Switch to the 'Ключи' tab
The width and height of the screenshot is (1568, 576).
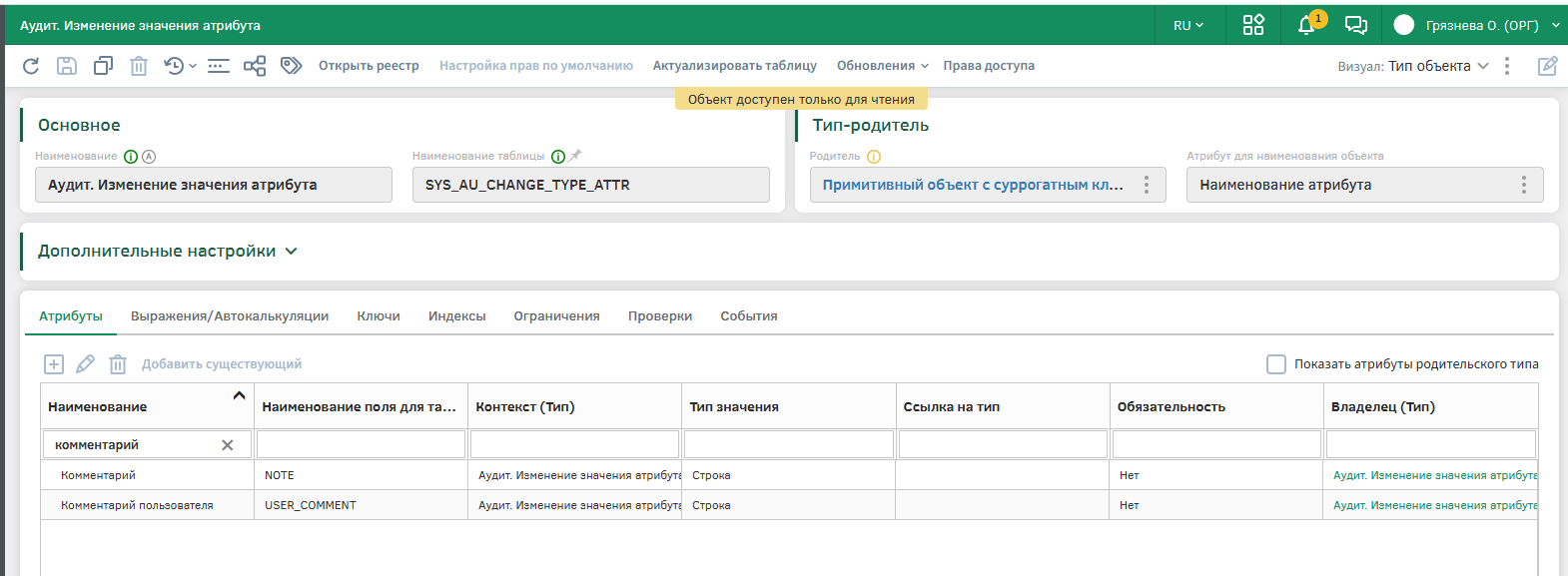tap(379, 316)
